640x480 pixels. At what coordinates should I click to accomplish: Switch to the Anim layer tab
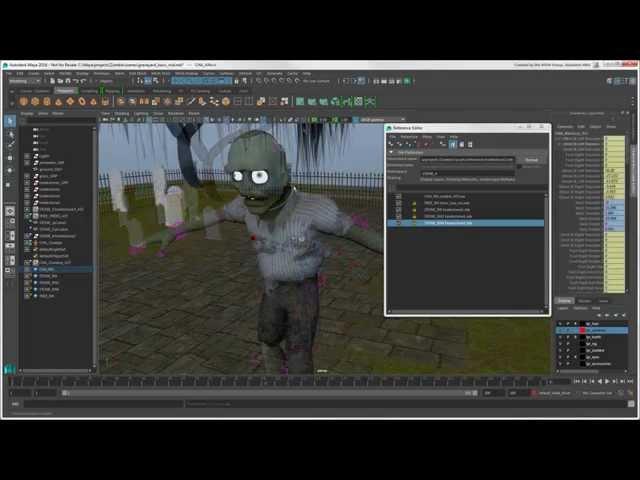pos(603,301)
